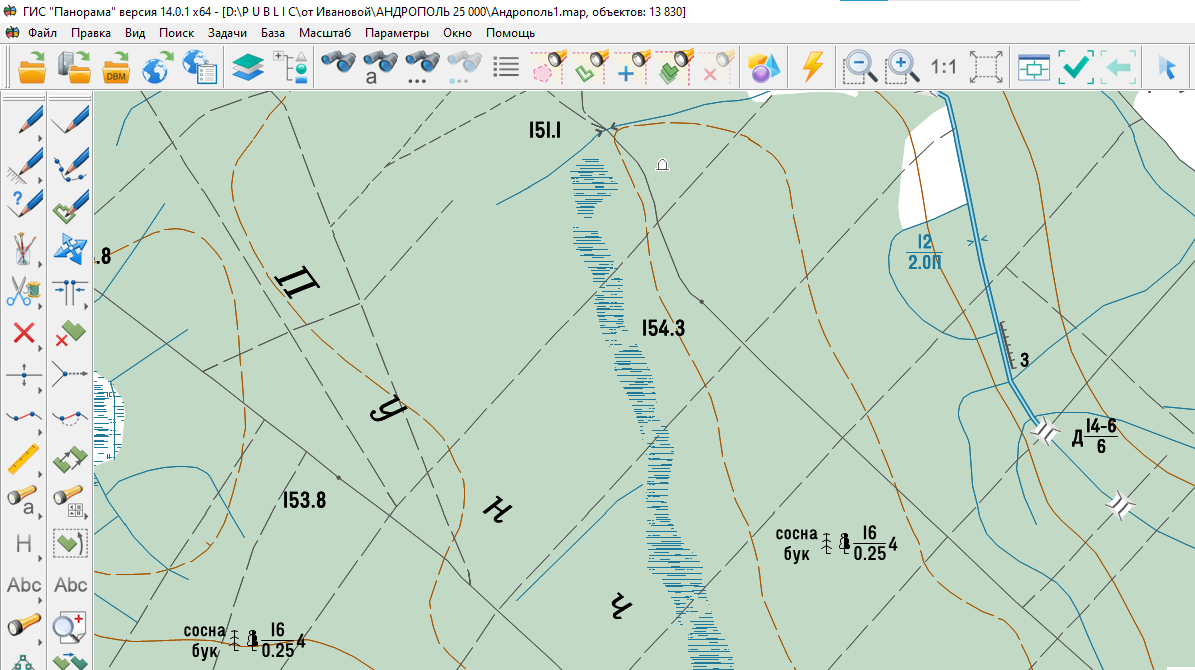Confirm with the teal checkmark button

pyautogui.click(x=1076, y=67)
